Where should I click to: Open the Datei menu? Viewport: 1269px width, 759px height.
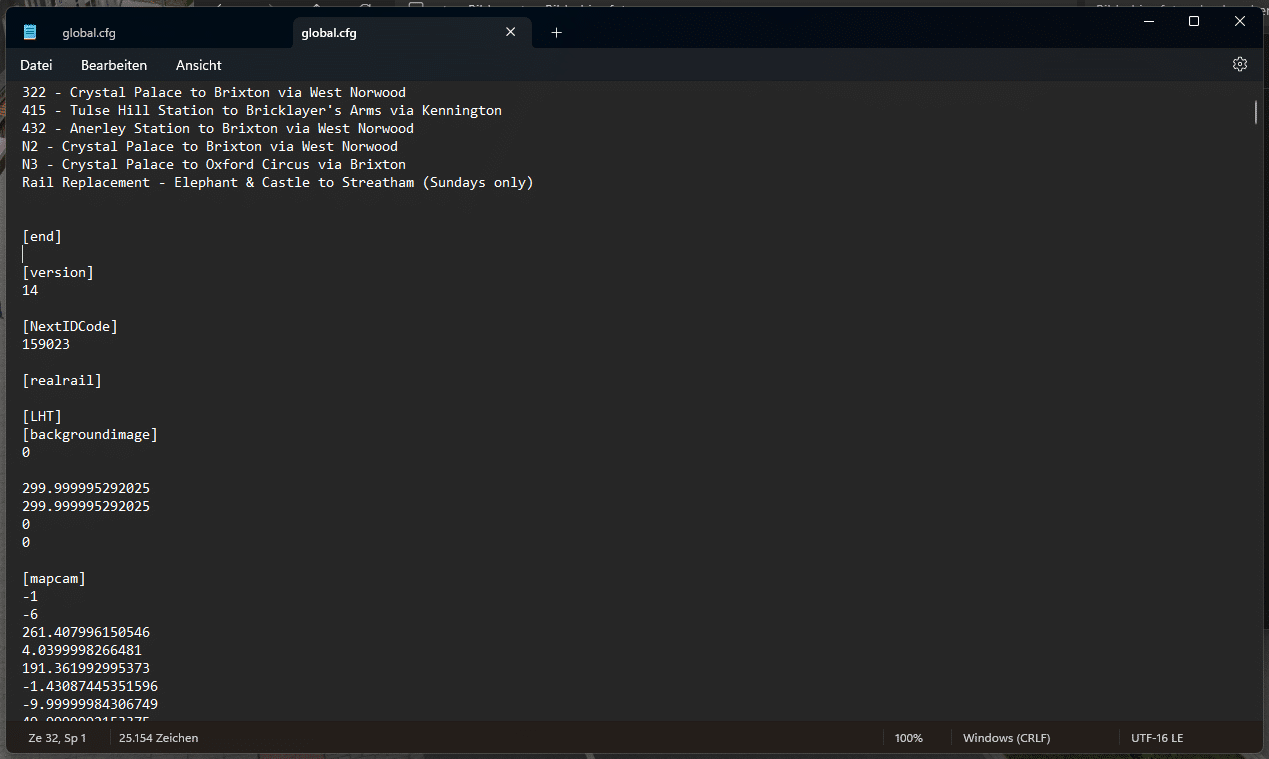click(36, 65)
